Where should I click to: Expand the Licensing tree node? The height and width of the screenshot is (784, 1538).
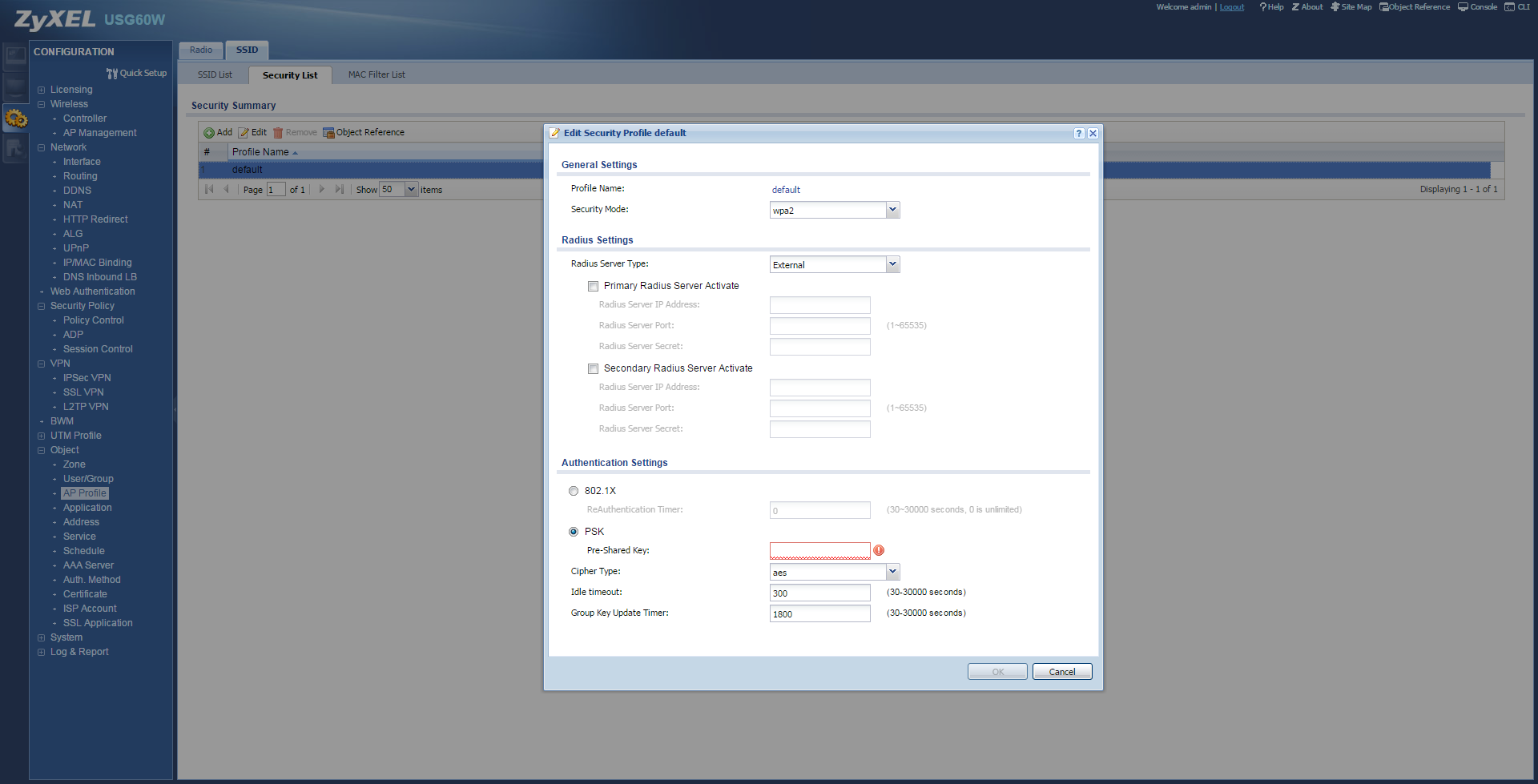(x=42, y=90)
